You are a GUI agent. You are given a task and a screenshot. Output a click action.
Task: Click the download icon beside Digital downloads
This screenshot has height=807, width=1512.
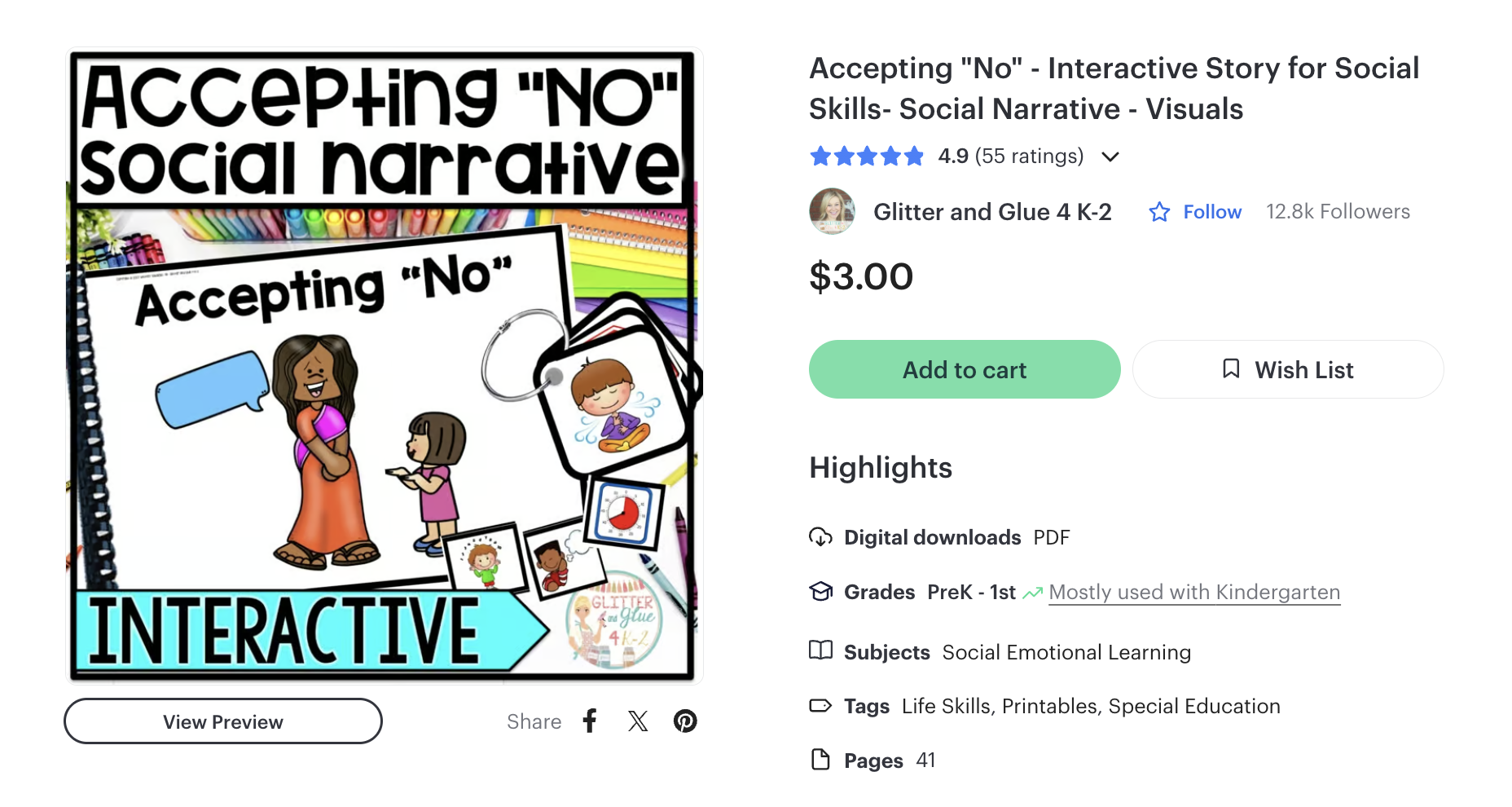(820, 537)
